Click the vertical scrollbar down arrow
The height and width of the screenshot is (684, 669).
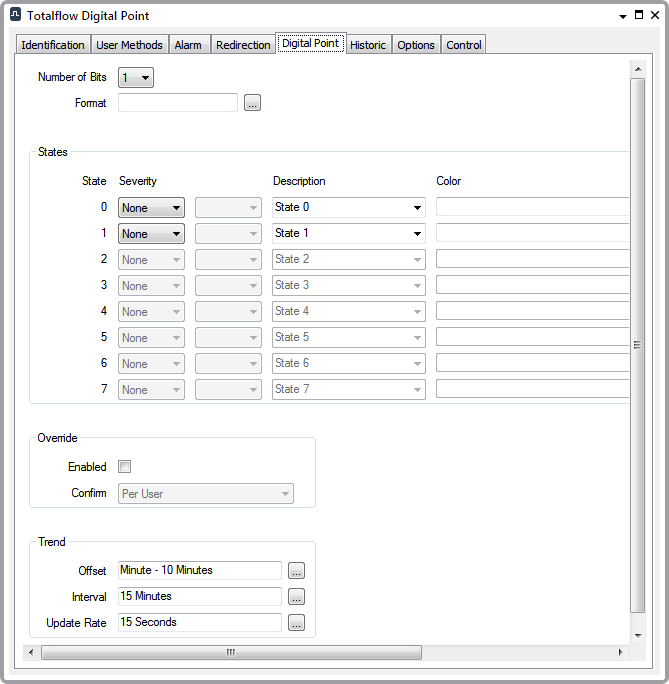pos(637,635)
